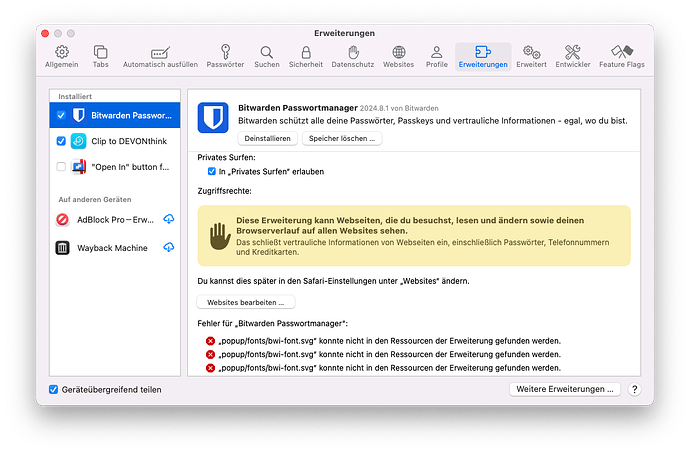Click the large Bitwarden logo in the details
690x453 pixels.
213,118
